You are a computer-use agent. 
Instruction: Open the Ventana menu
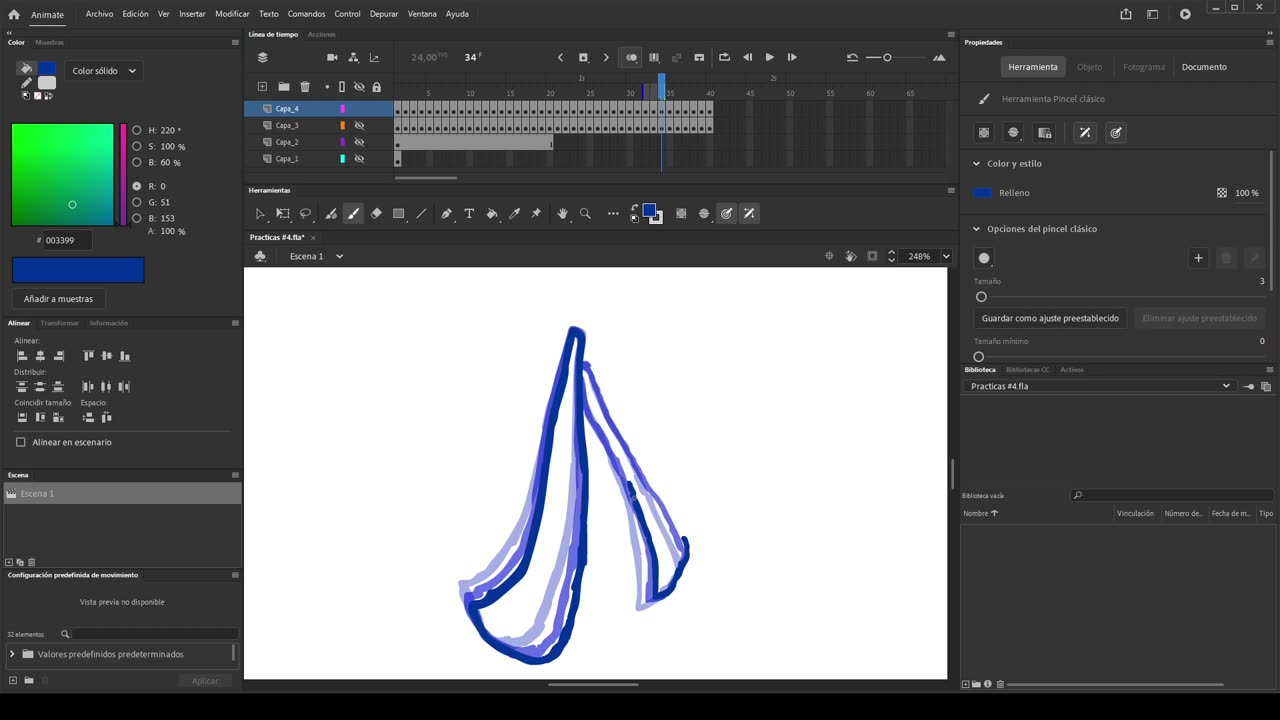coord(422,14)
